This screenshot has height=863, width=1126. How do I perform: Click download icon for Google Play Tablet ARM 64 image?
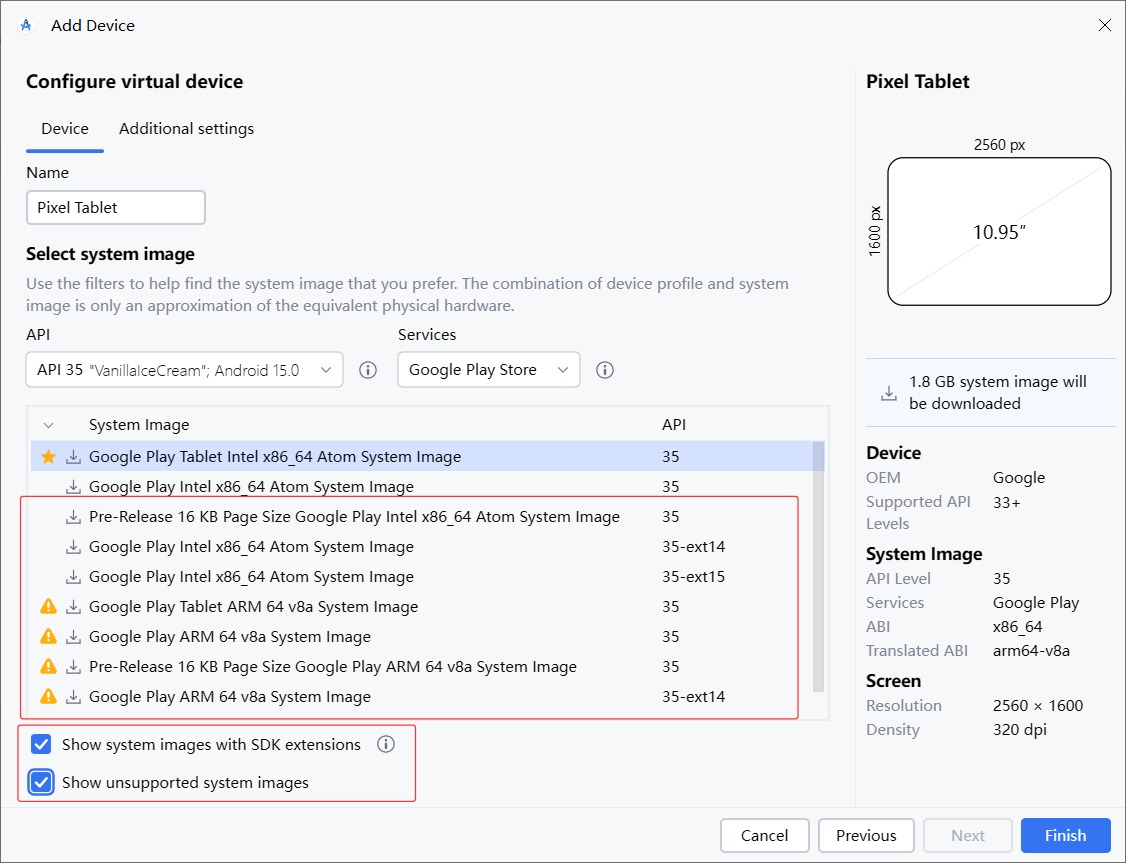tap(73, 607)
